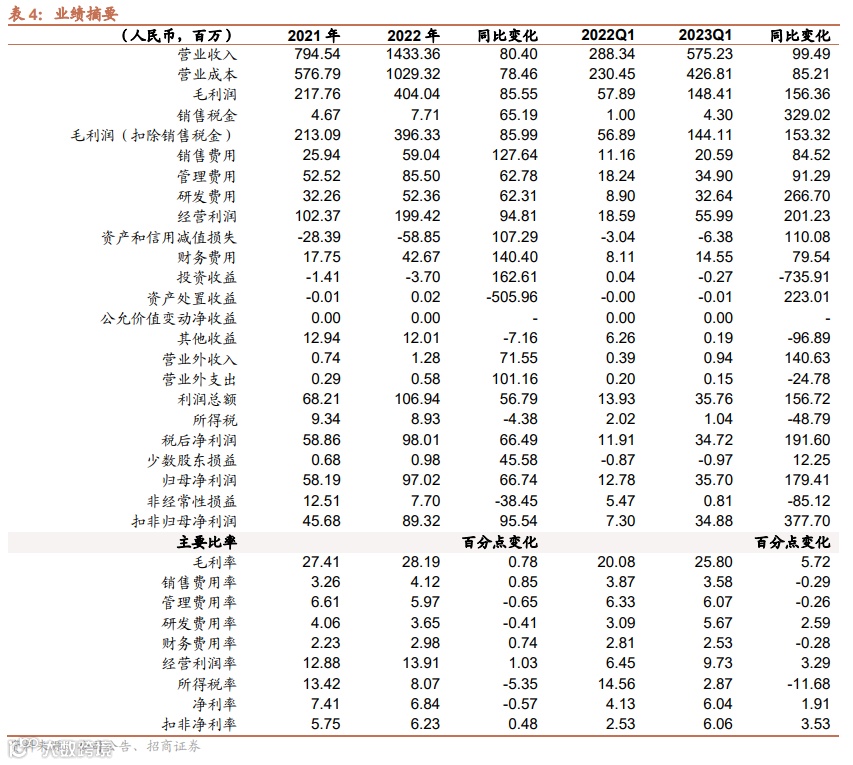Viewport: 853px width, 765px height.
Task: Click the 其他收益 row label
Action: [207, 339]
